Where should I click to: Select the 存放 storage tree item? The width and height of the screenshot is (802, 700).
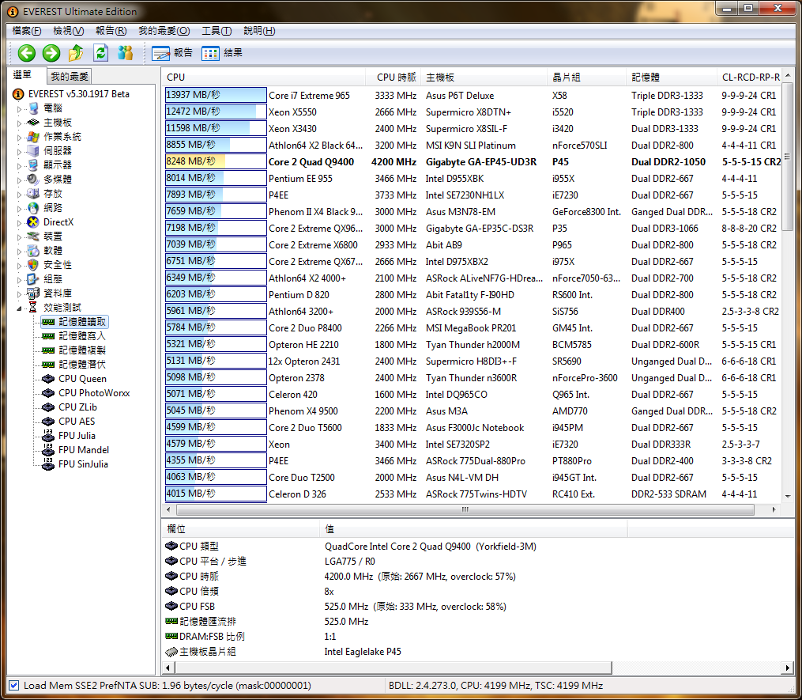tap(53, 194)
